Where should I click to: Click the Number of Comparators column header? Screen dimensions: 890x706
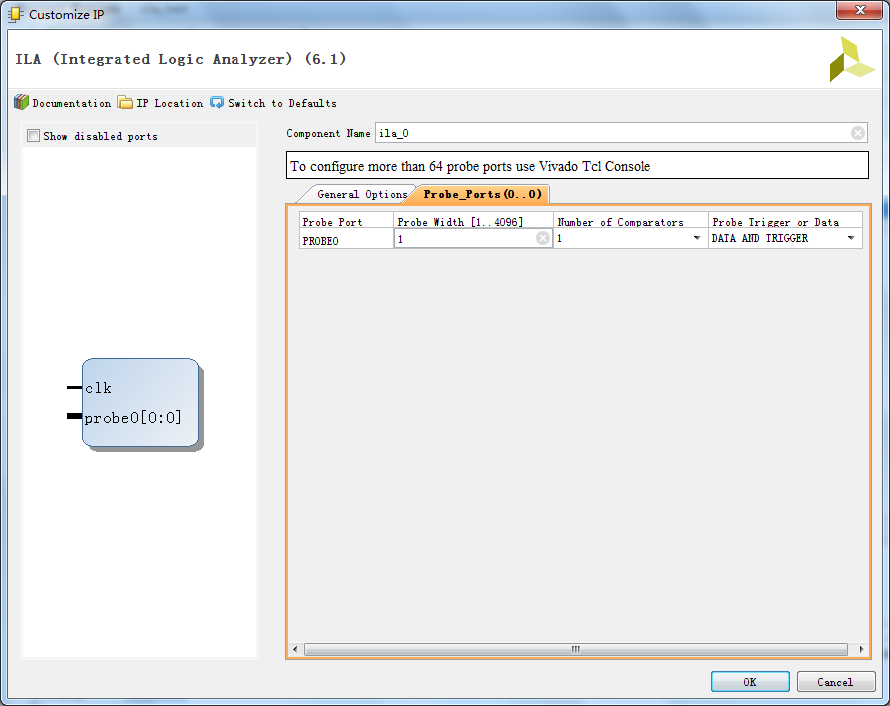click(x=631, y=221)
